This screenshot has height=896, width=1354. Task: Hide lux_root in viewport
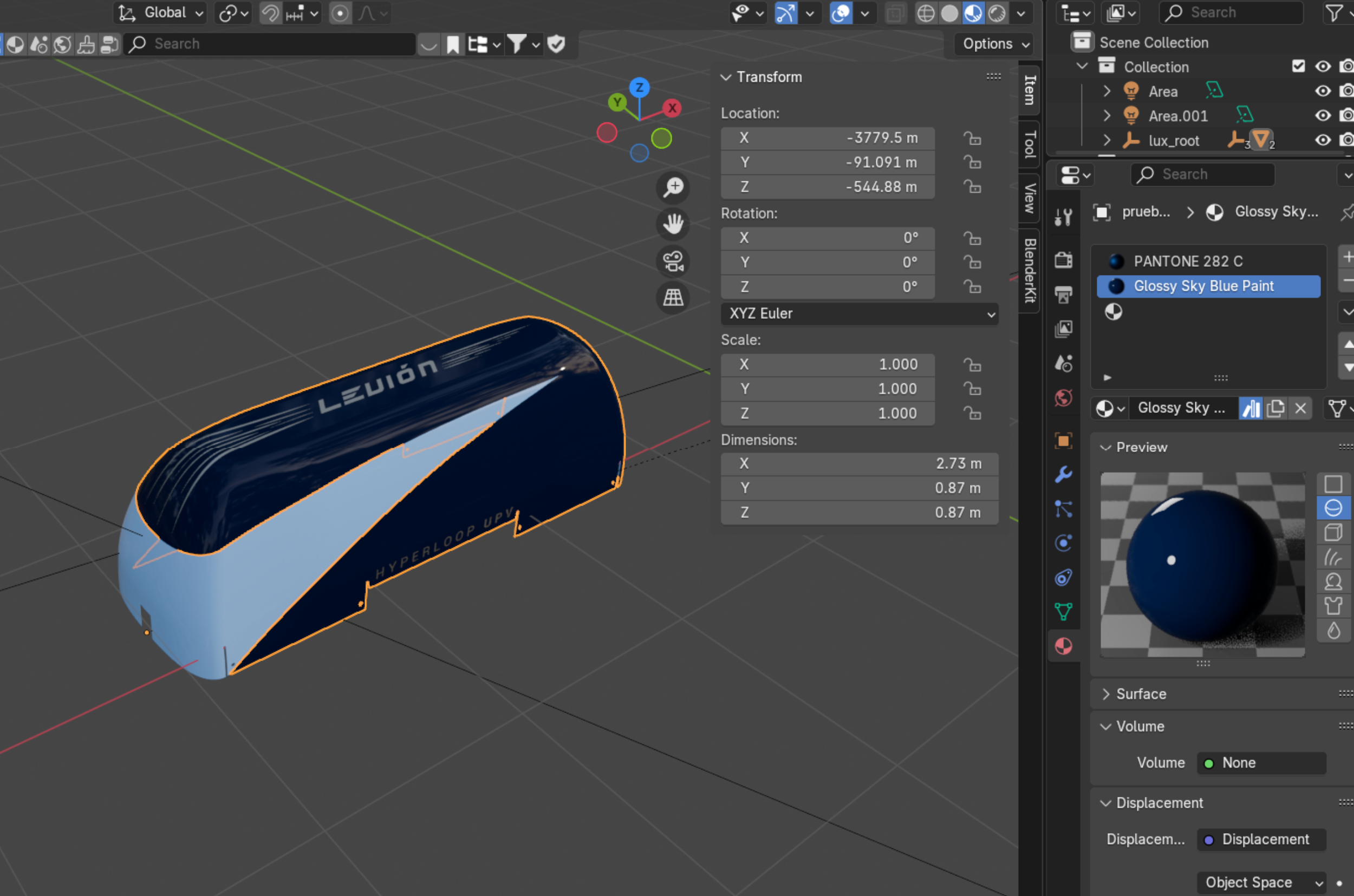pos(1323,141)
